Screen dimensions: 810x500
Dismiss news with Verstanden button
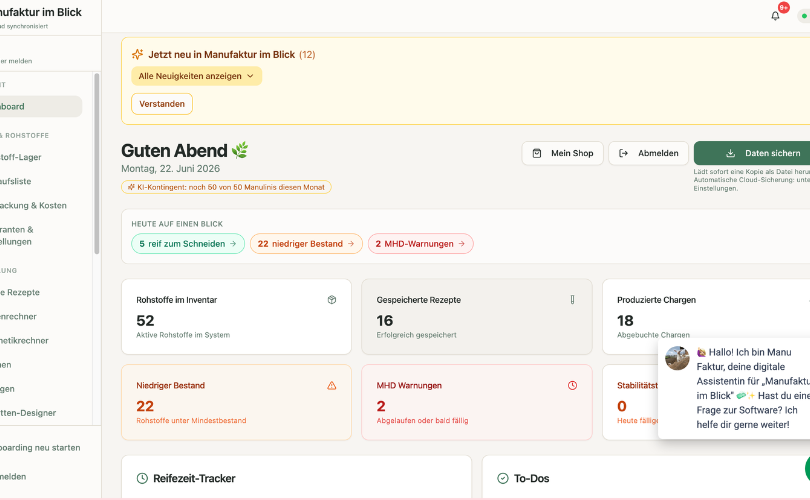tap(162, 104)
